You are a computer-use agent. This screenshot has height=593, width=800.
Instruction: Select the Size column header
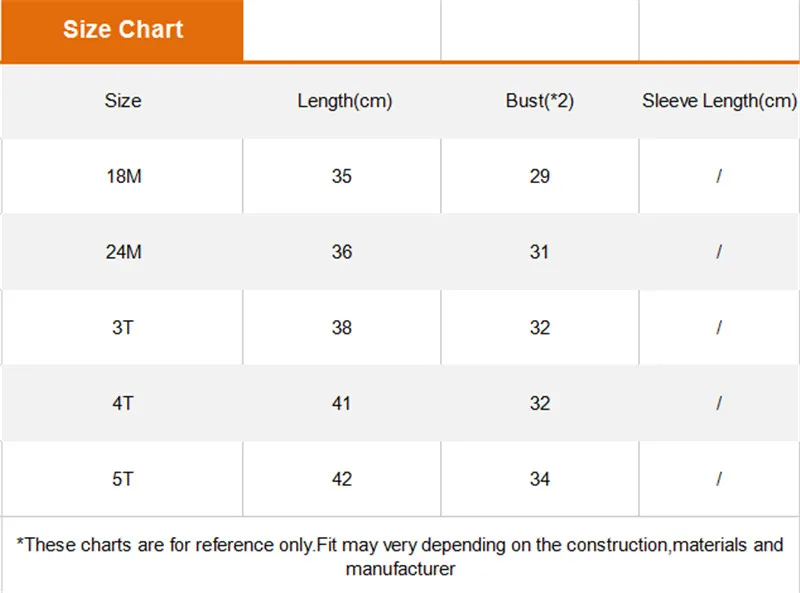(x=123, y=101)
